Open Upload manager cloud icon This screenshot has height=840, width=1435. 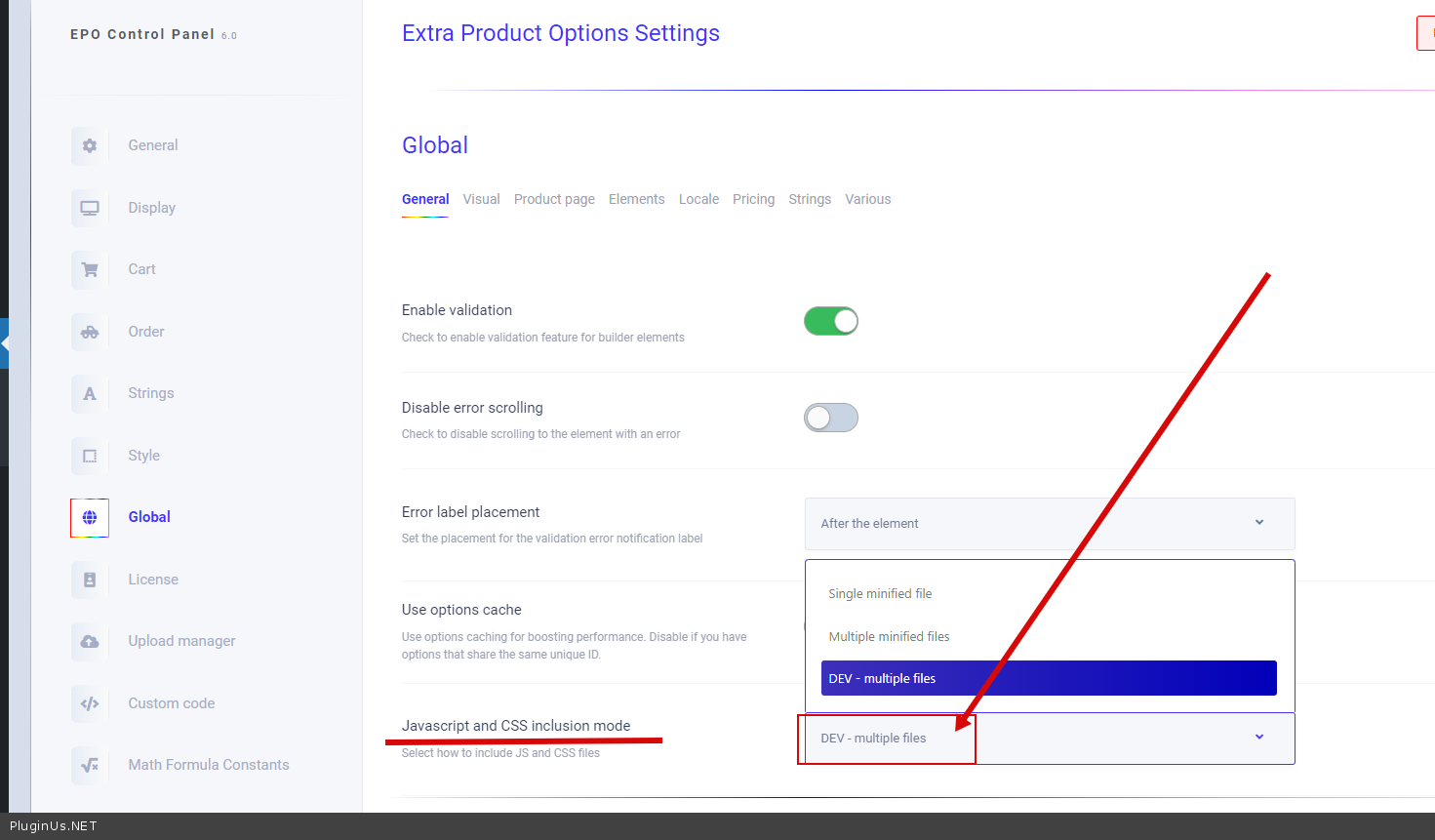(x=90, y=641)
